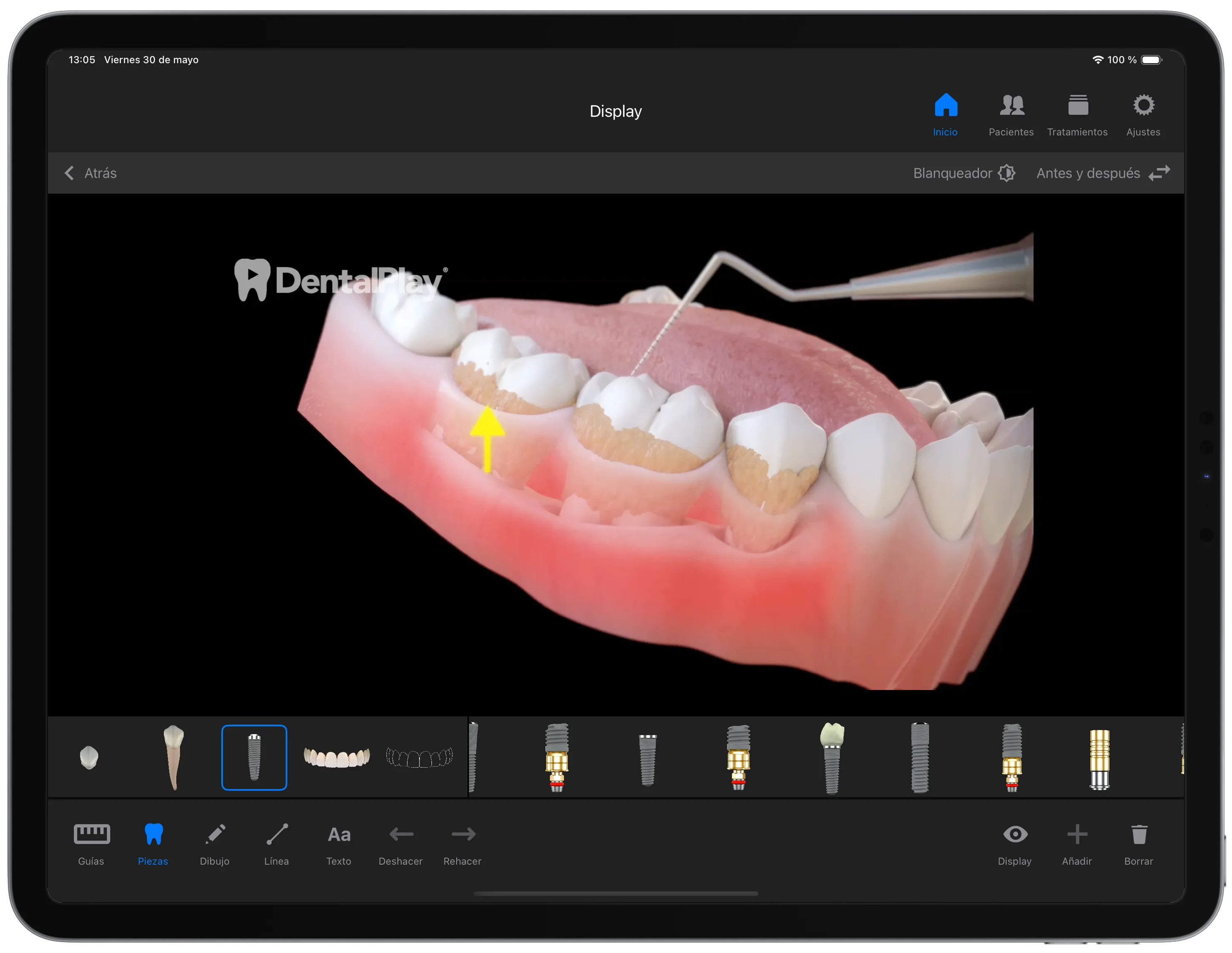Screen dimensions: 1232x953
Task: Select the highlighted implant category thumbnail
Action: [x=254, y=757]
